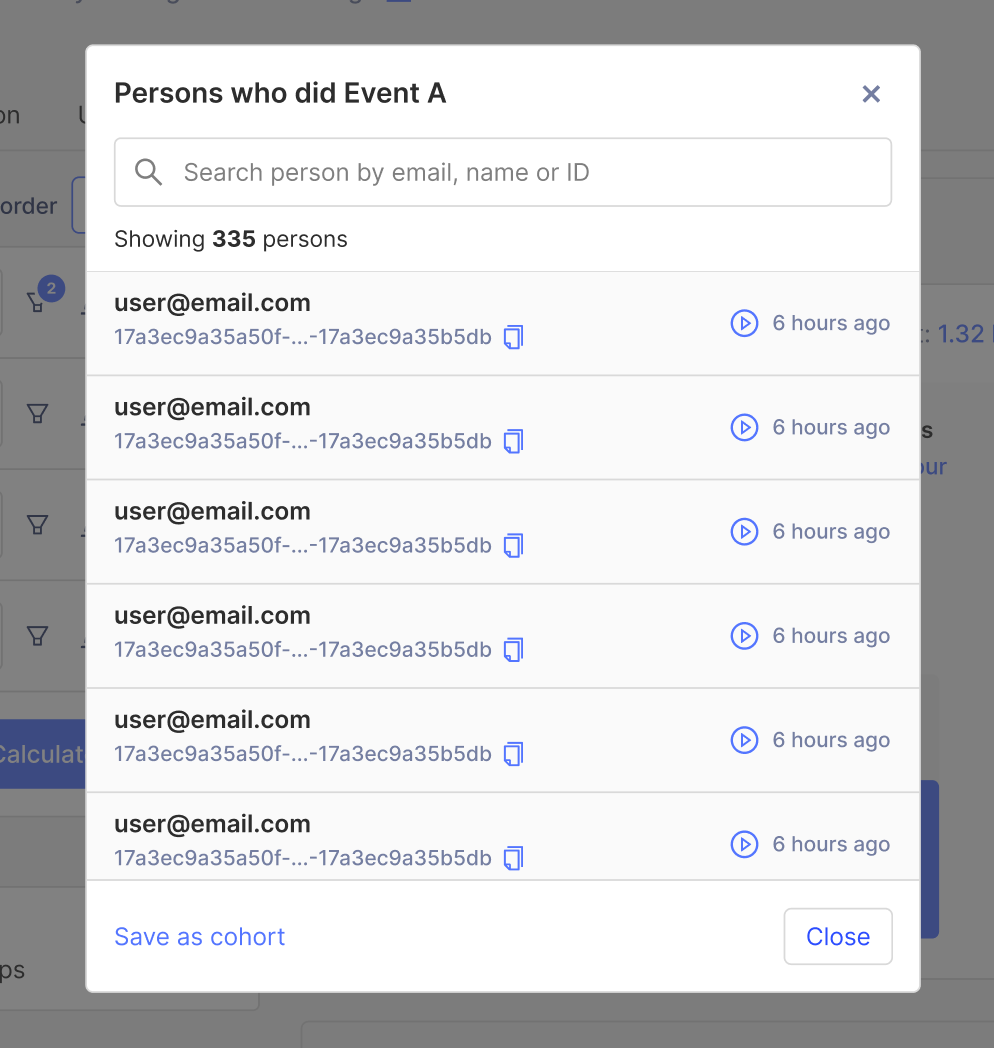This screenshot has width=994, height=1048.
Task: Copy the fourth person's ID
Action: click(x=513, y=650)
